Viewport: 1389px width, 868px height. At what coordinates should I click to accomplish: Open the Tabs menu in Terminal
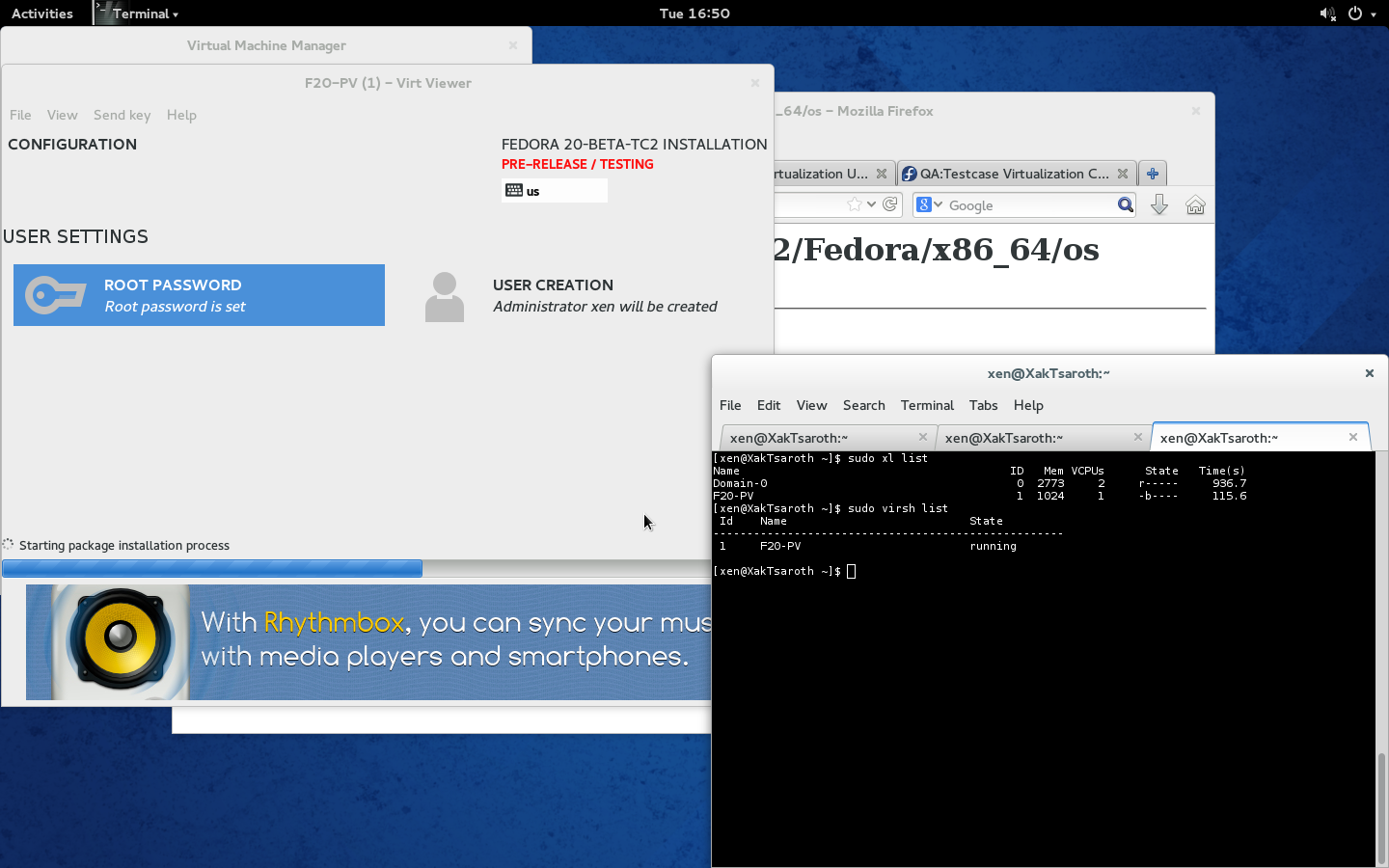pyautogui.click(x=983, y=405)
